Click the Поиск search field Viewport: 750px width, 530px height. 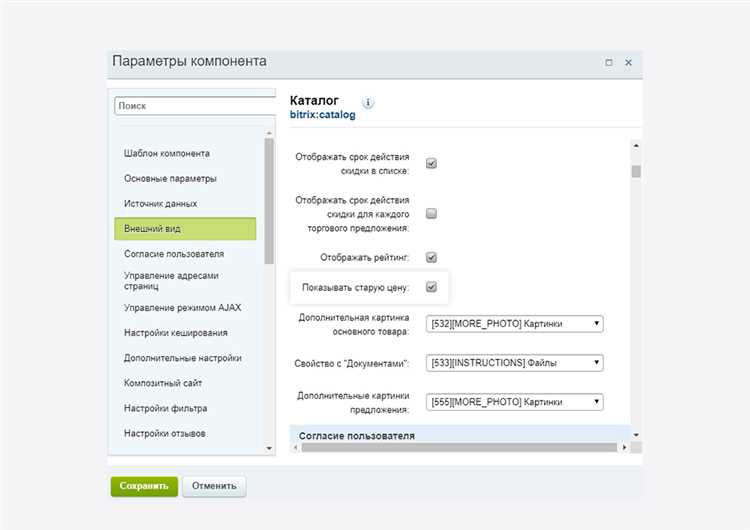195,106
